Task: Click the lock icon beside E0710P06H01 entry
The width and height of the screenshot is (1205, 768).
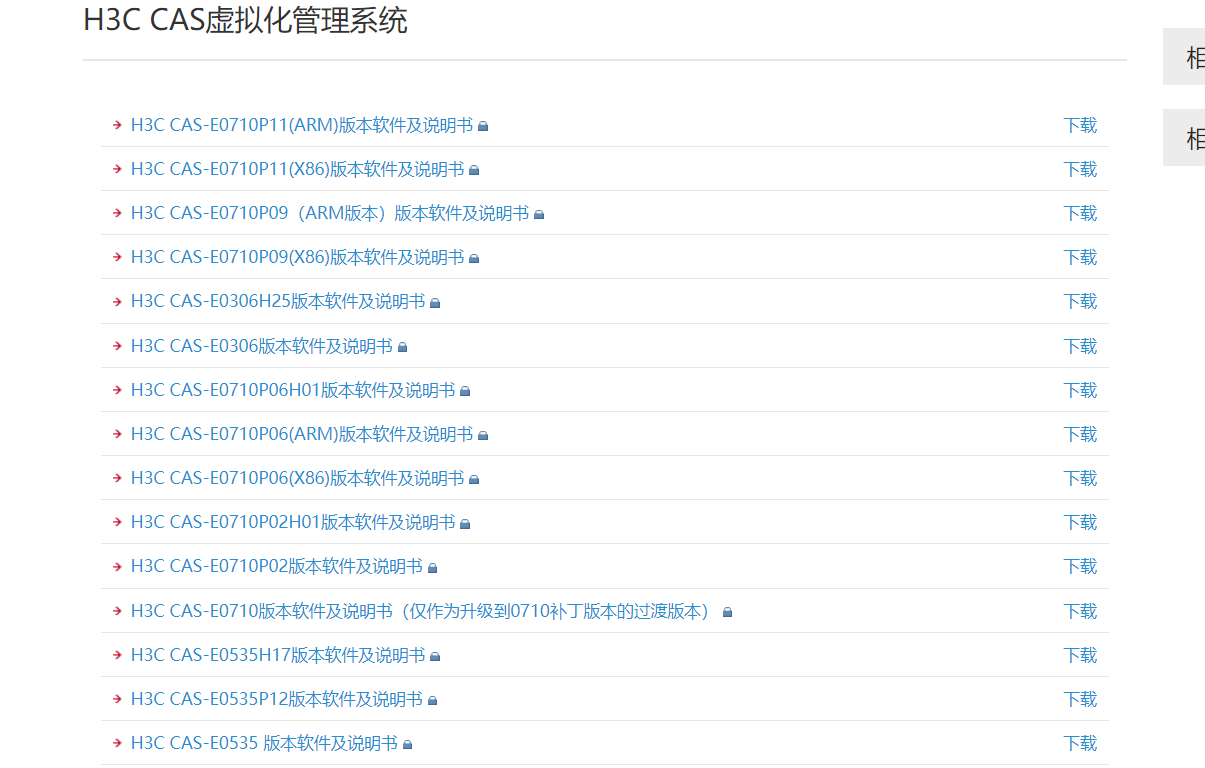Action: [465, 391]
